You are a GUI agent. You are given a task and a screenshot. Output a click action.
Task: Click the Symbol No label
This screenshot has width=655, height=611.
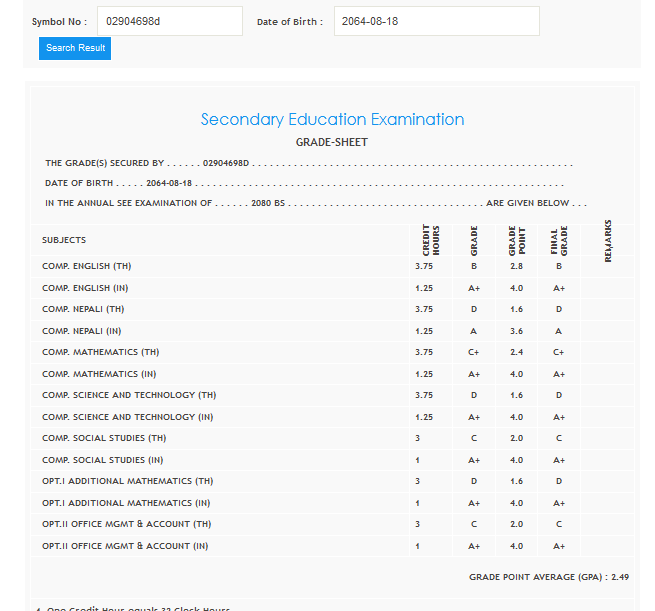[x=59, y=21]
